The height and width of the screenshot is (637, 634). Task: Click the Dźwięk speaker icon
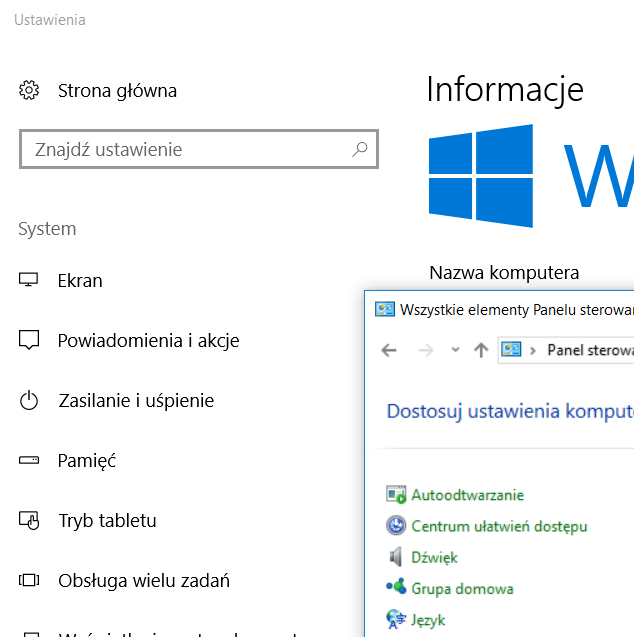click(396, 557)
